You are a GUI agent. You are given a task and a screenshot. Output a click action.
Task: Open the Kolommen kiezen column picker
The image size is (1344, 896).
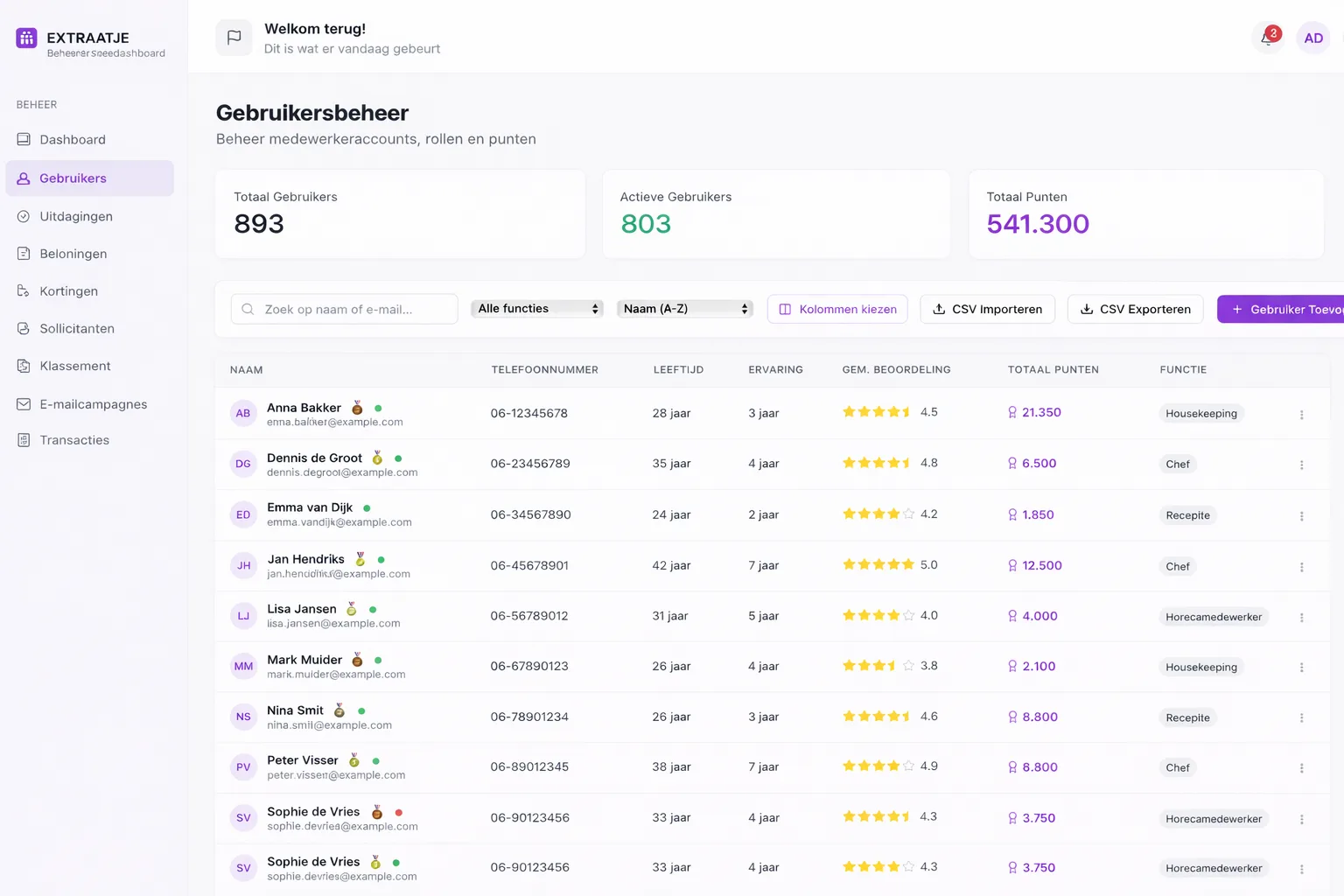tap(837, 309)
